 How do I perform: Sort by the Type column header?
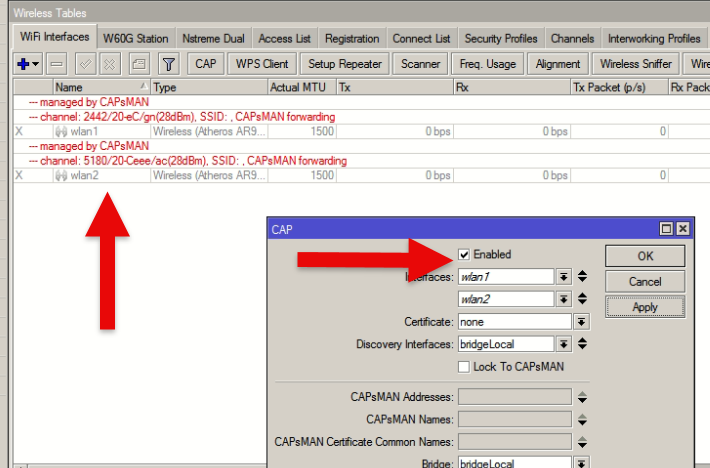click(209, 87)
